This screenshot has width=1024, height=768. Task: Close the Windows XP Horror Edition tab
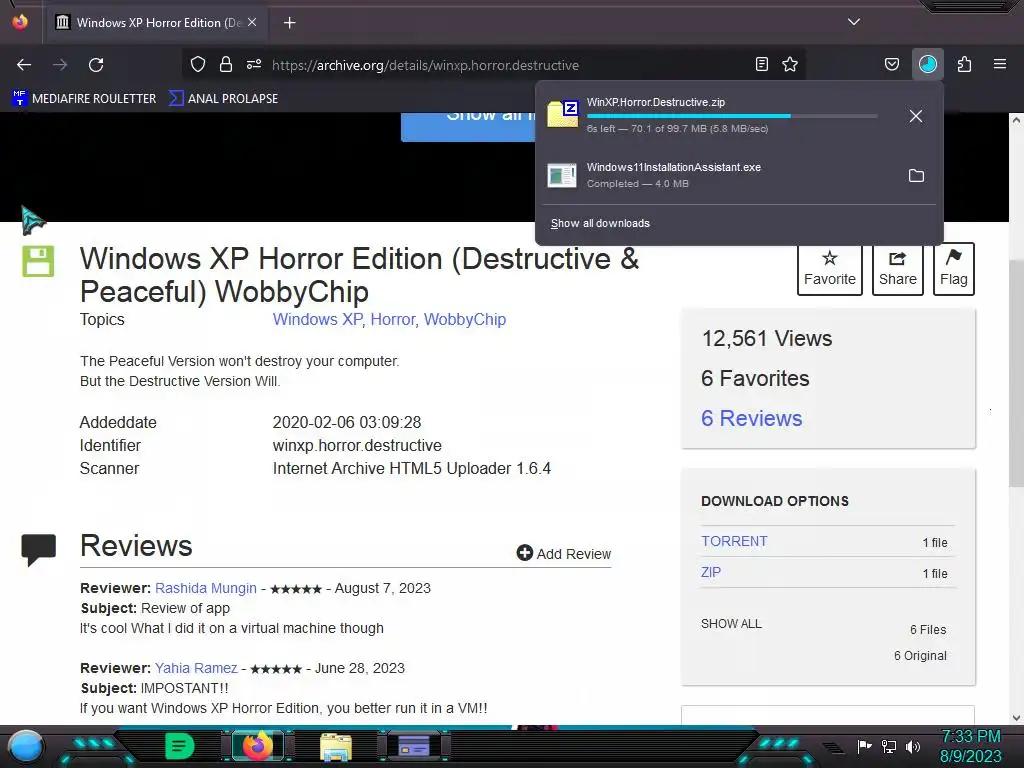click(x=252, y=22)
